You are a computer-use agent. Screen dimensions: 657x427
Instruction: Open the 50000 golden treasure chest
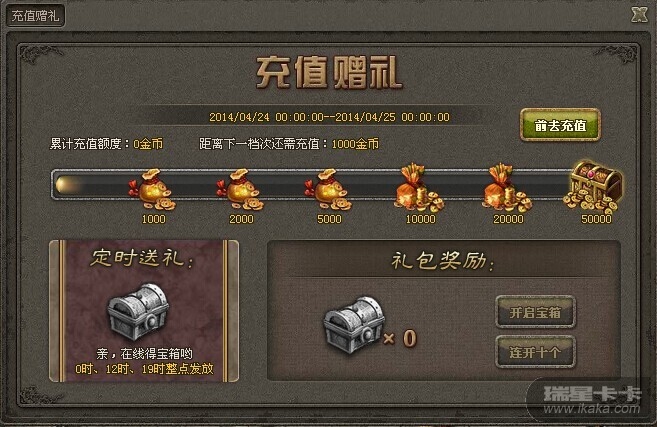(594, 187)
